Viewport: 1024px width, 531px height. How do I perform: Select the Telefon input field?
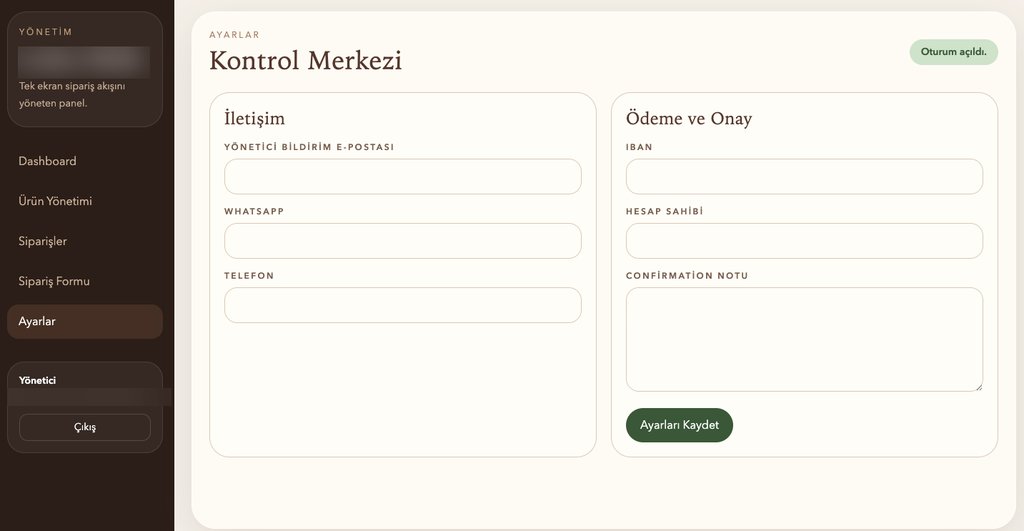coord(402,305)
